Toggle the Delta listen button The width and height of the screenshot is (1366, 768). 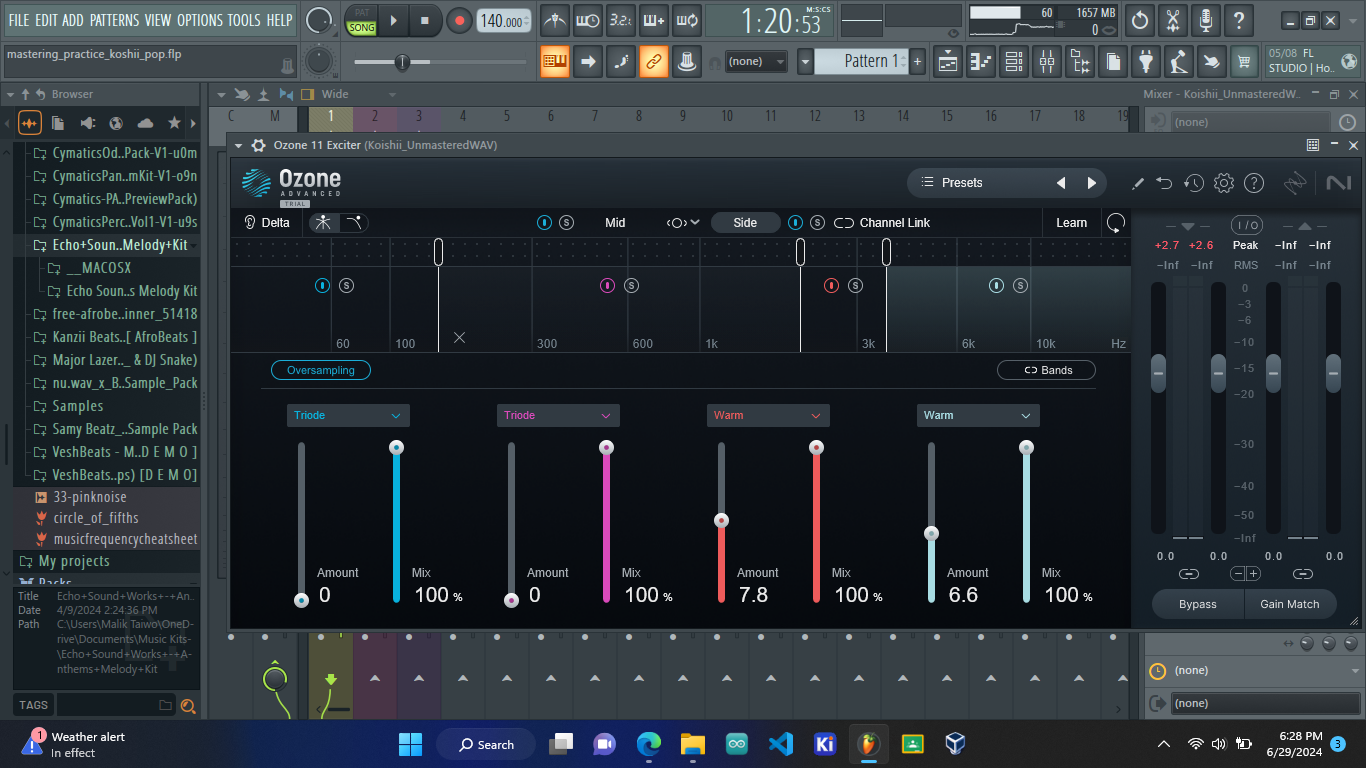[x=267, y=223]
